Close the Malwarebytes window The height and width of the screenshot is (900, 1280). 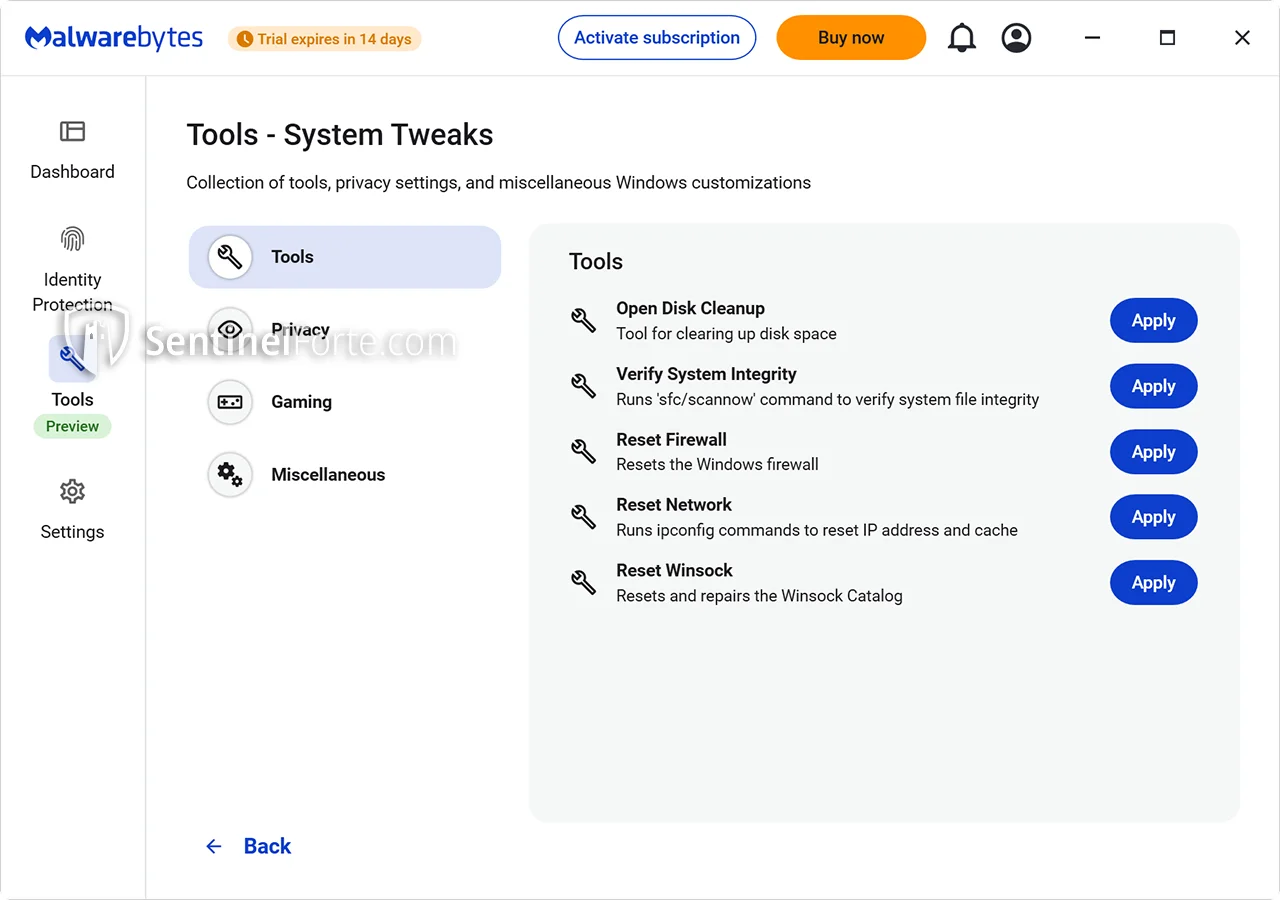click(x=1242, y=38)
